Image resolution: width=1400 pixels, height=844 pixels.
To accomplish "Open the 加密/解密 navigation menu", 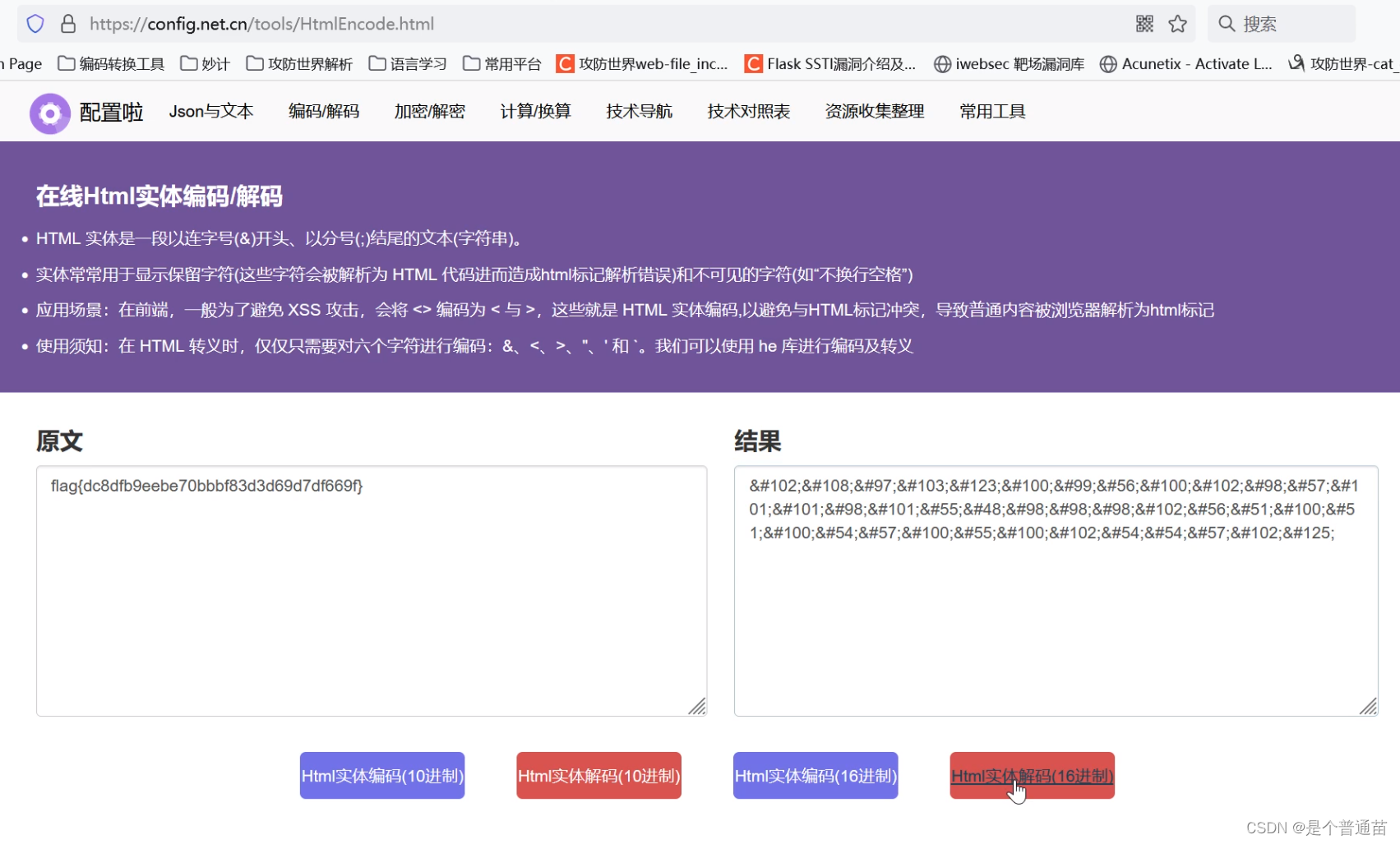I will (429, 112).
